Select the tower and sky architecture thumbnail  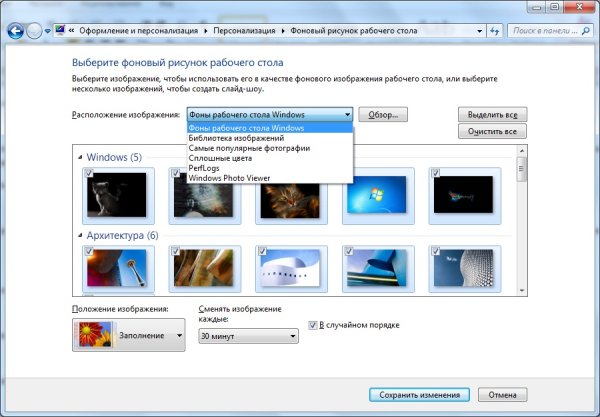pos(117,268)
